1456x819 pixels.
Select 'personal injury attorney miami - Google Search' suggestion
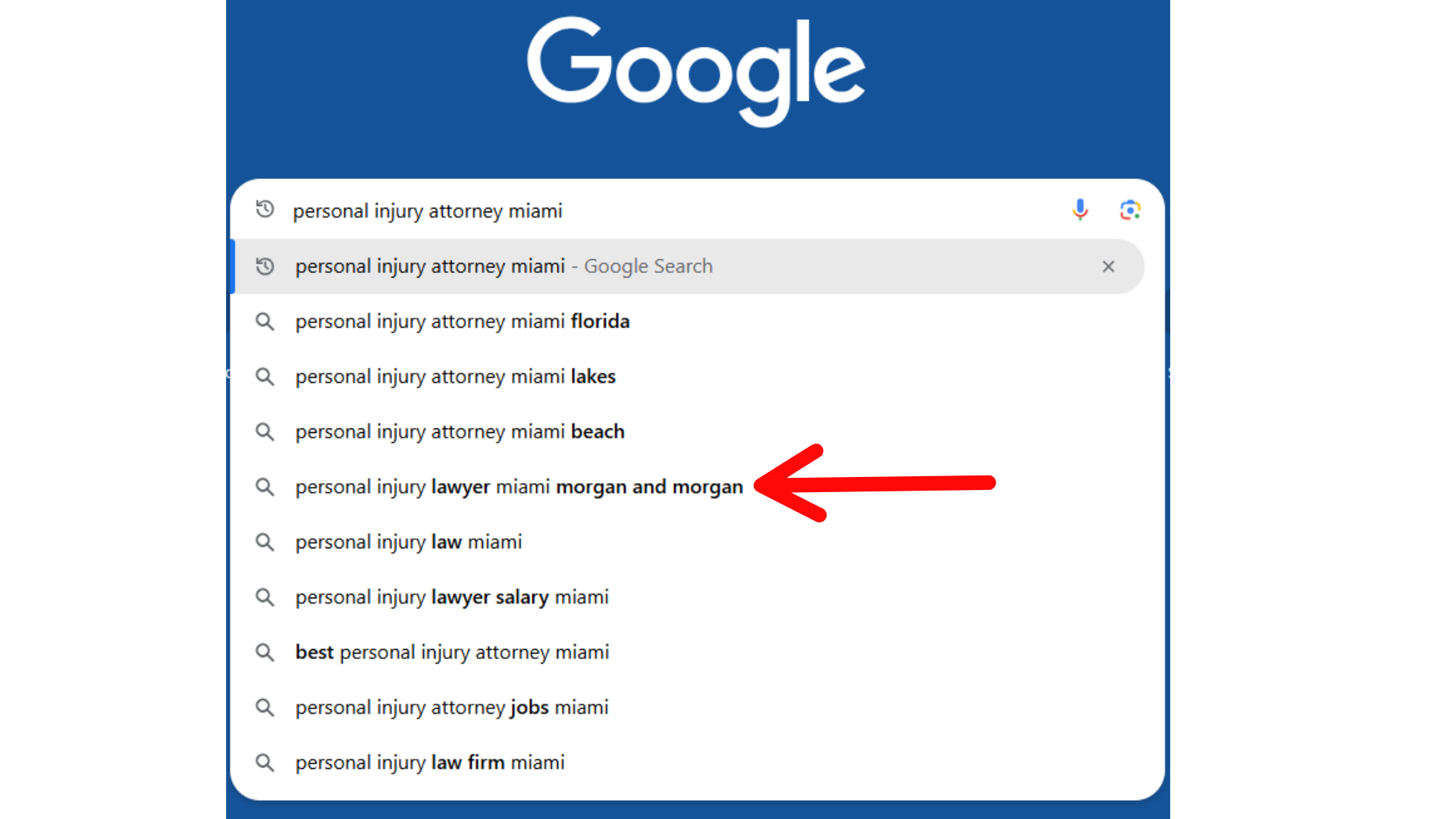coord(687,266)
